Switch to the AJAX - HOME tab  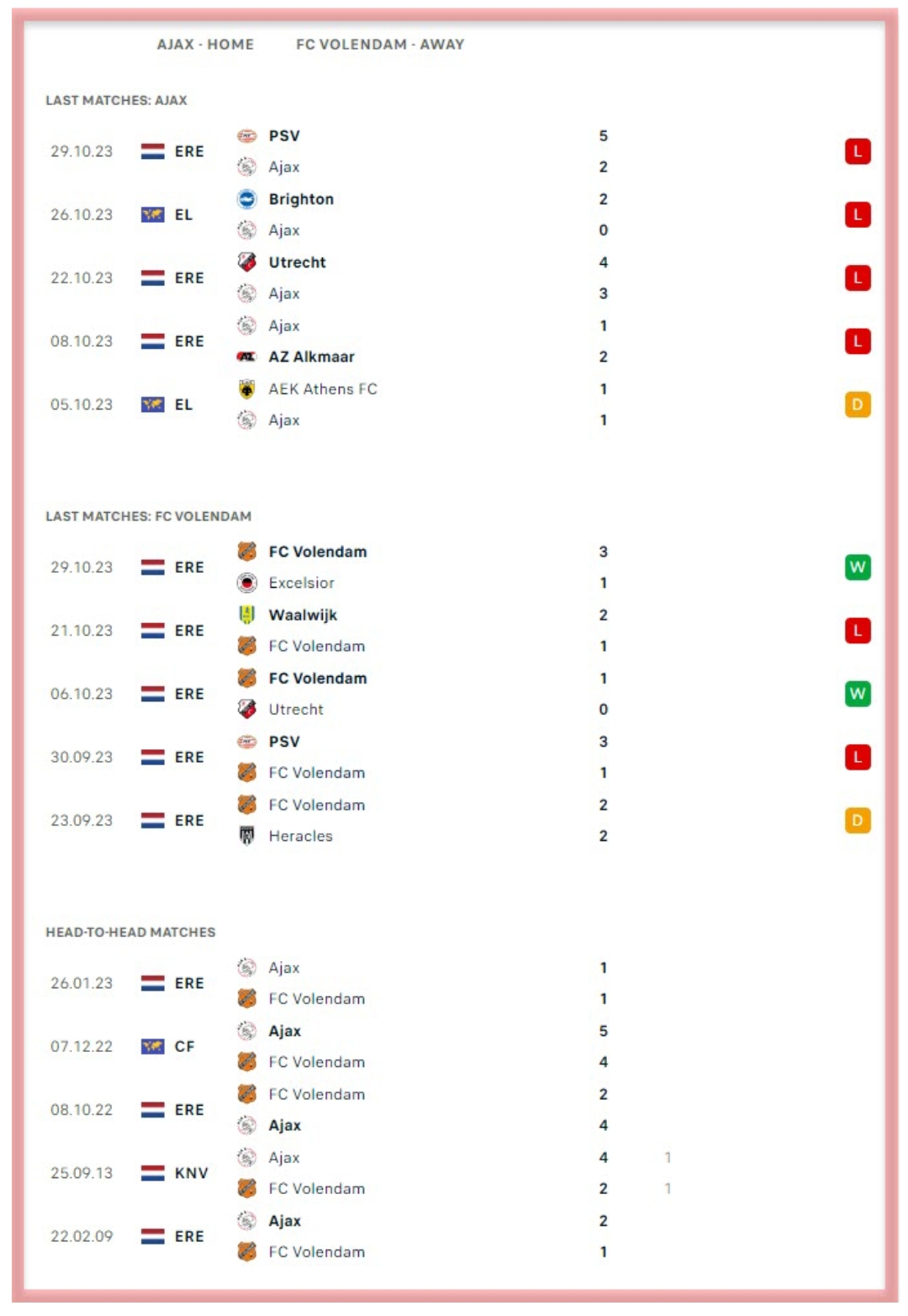(205, 45)
